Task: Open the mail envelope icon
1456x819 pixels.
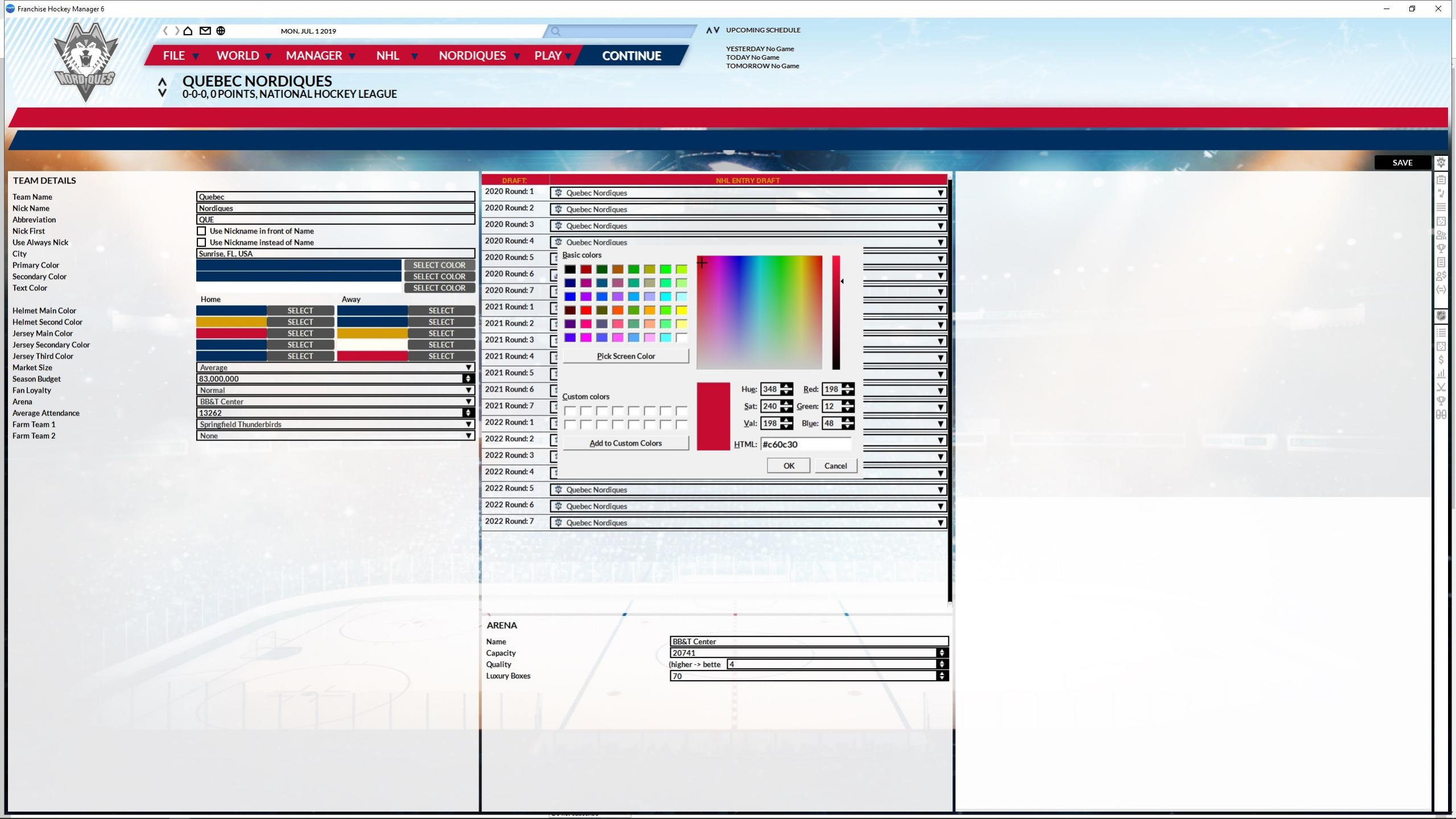Action: (x=205, y=31)
